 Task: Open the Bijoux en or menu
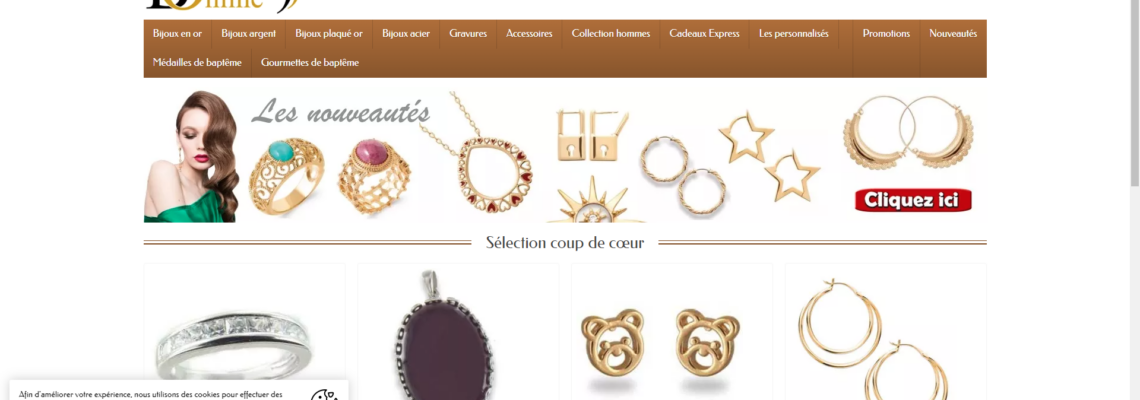[x=177, y=33]
